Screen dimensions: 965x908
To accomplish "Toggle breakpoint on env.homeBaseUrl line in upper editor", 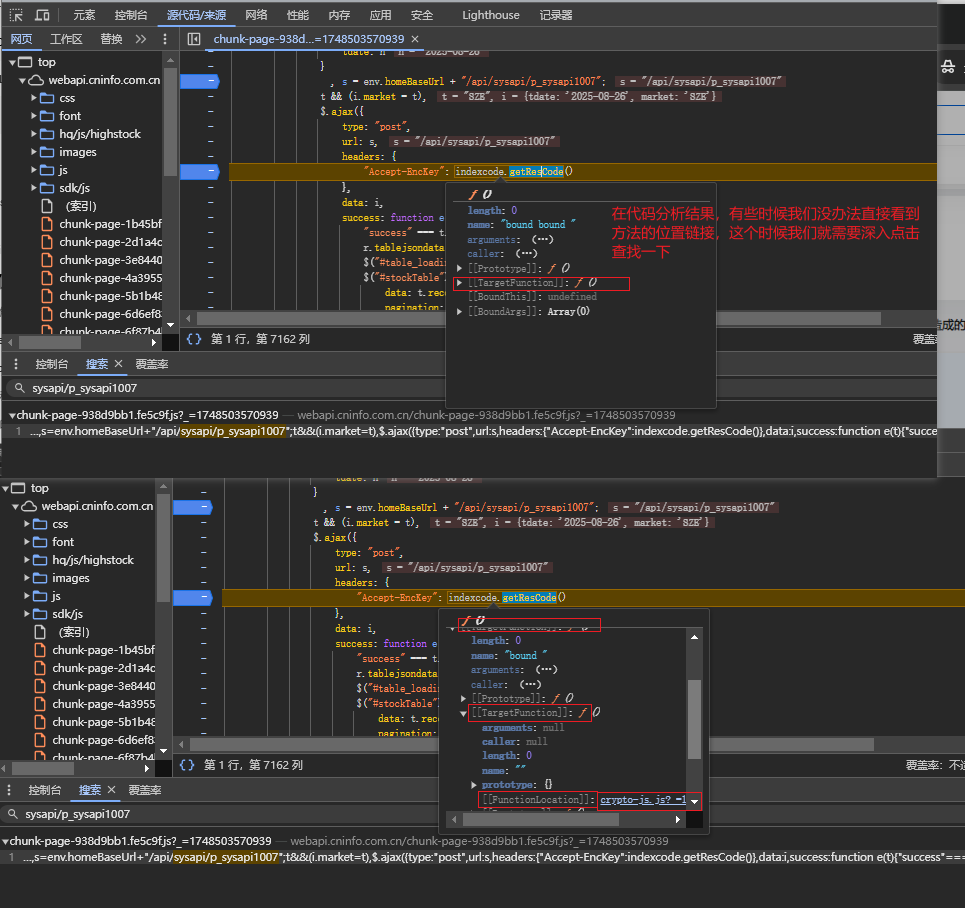I will click(x=199, y=81).
